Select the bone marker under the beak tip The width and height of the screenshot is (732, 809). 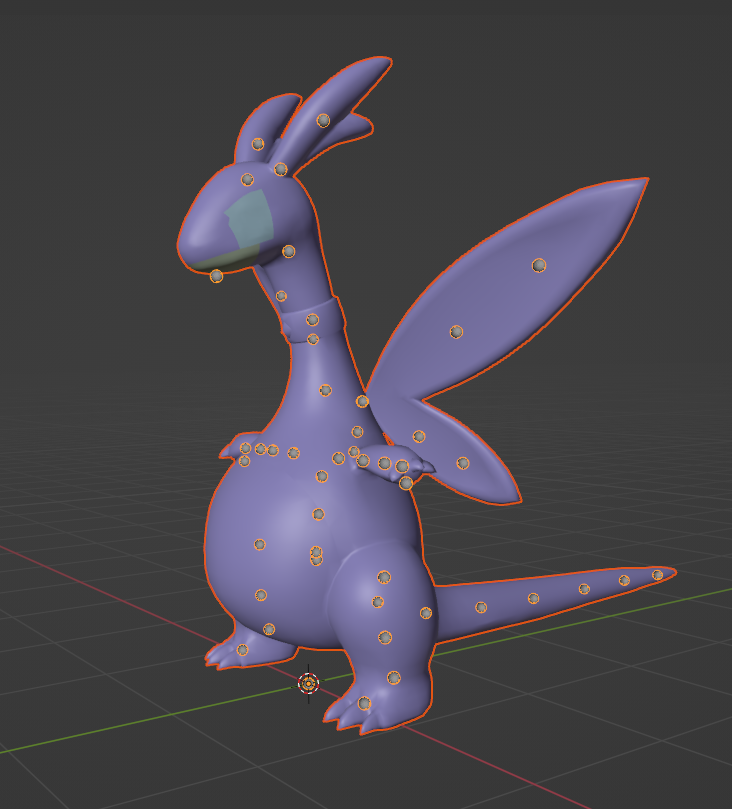tap(217, 276)
